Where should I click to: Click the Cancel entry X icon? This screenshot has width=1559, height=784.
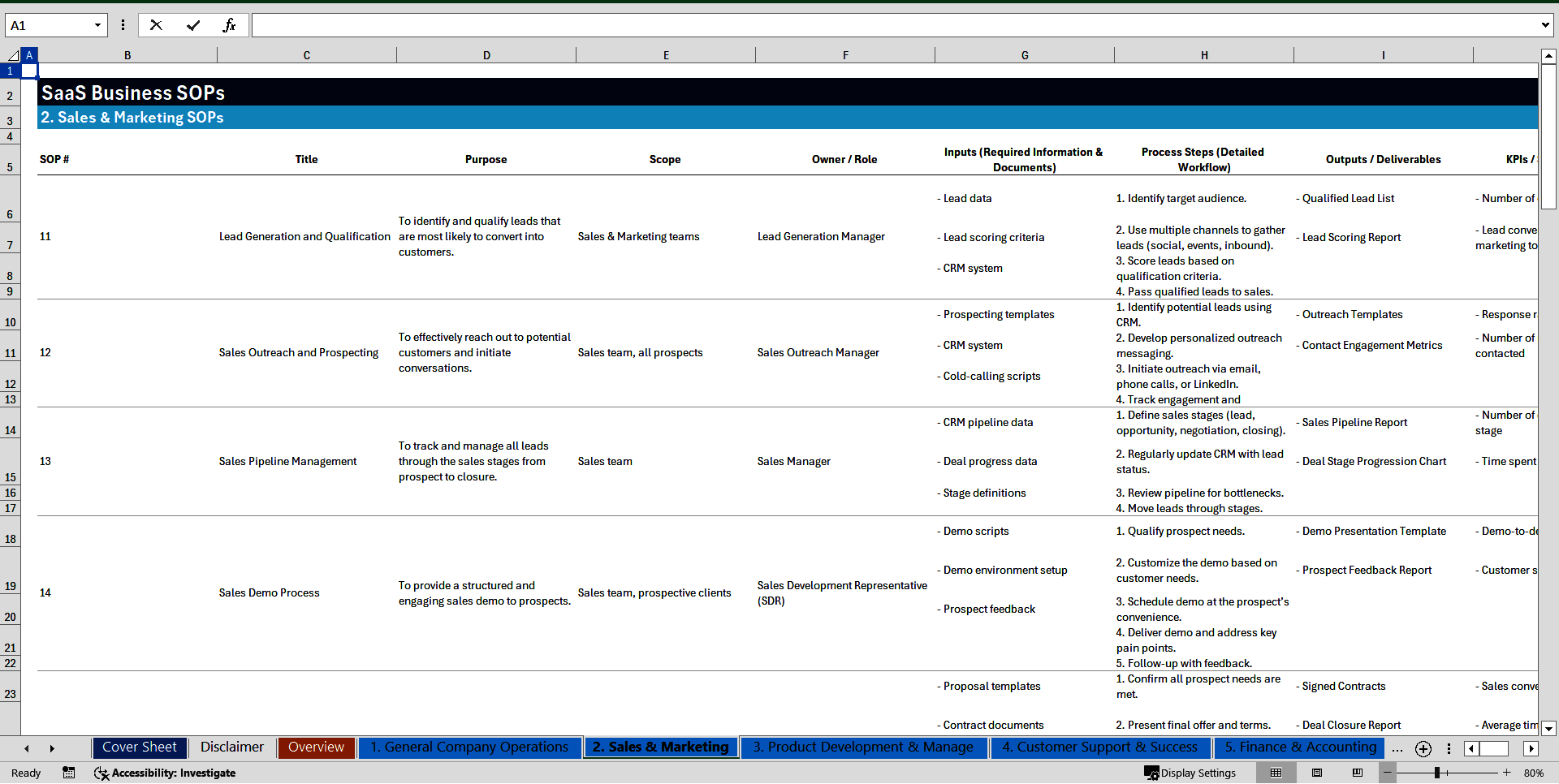tap(156, 25)
